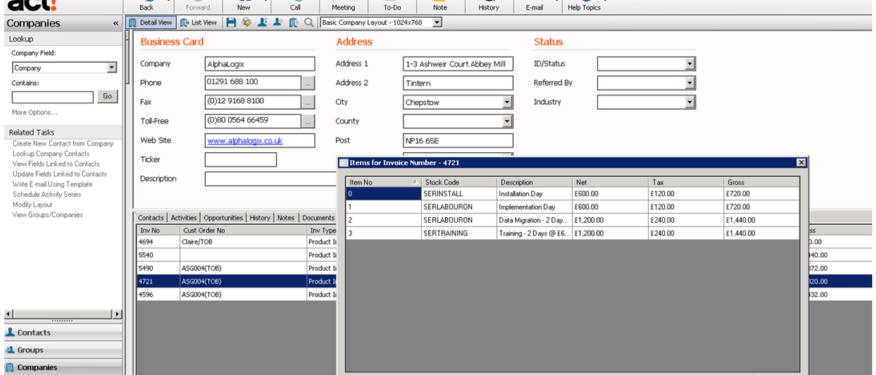Image resolution: width=876 pixels, height=375 pixels.
Task: Click the ellipsis button next to Fax
Action: [x=308, y=102]
